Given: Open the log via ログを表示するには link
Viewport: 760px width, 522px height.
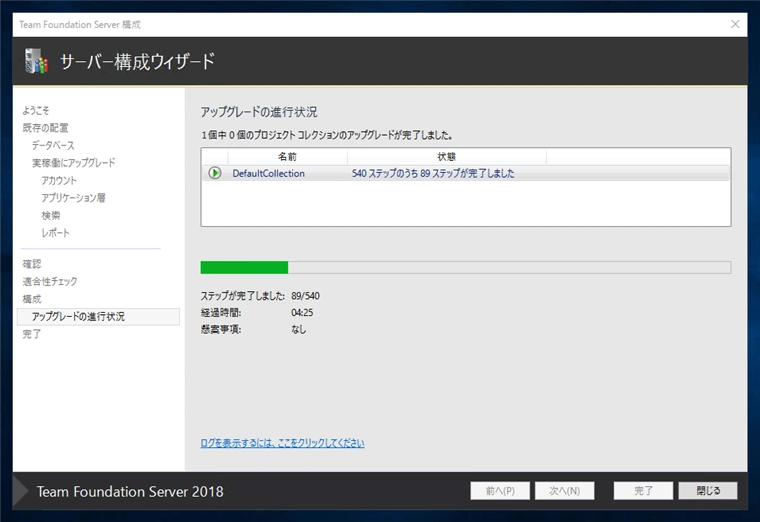Looking at the screenshot, I should 283,443.
